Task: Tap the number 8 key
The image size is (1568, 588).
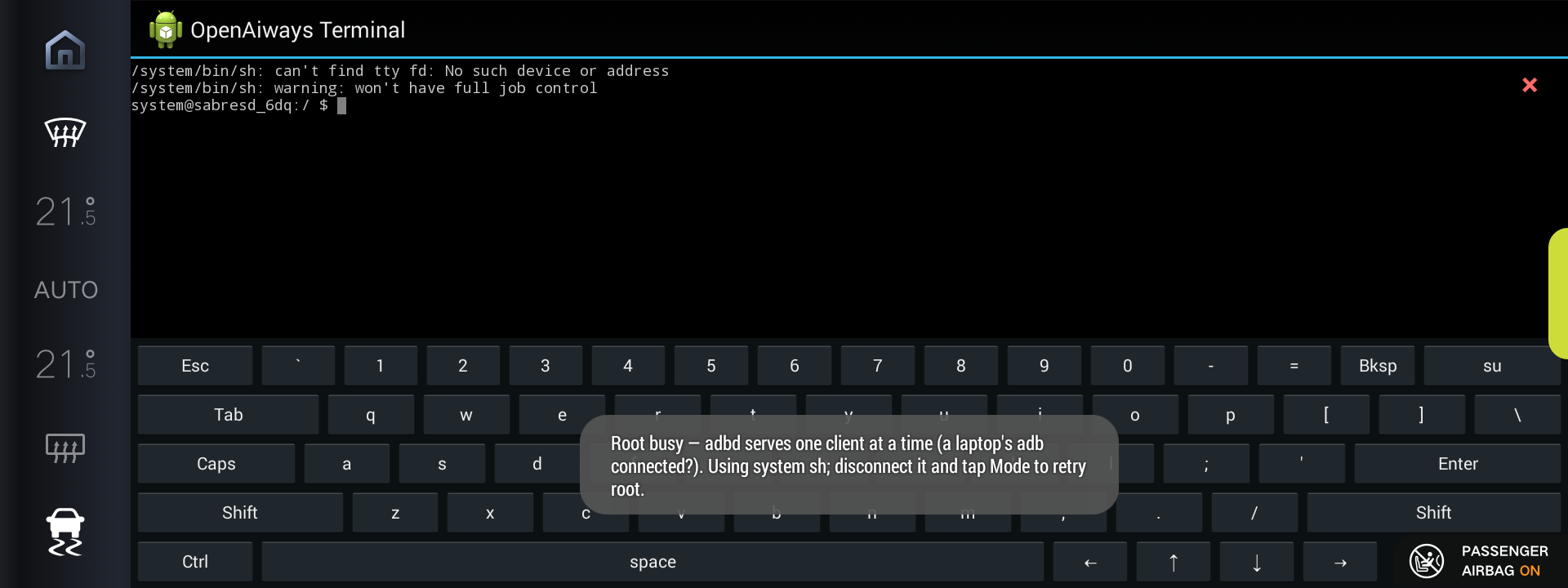Action: 961,366
